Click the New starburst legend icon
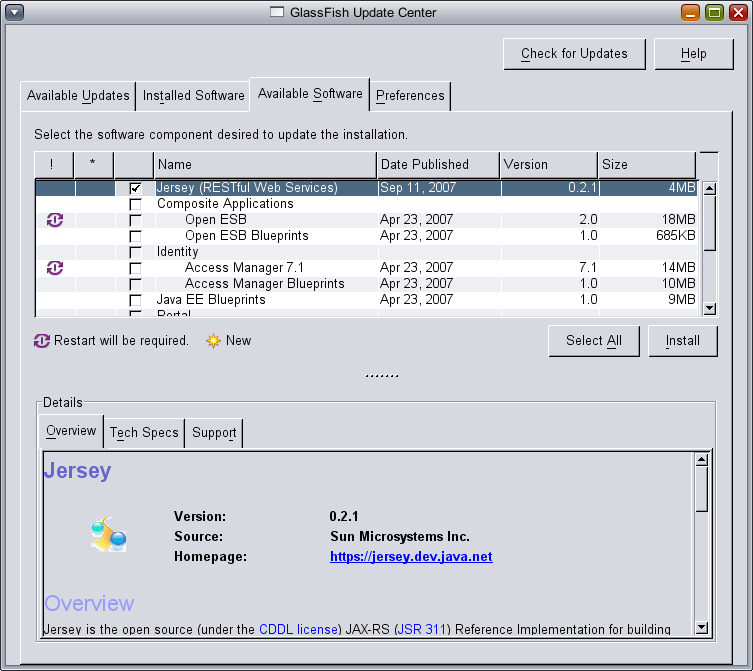 pyautogui.click(x=213, y=341)
